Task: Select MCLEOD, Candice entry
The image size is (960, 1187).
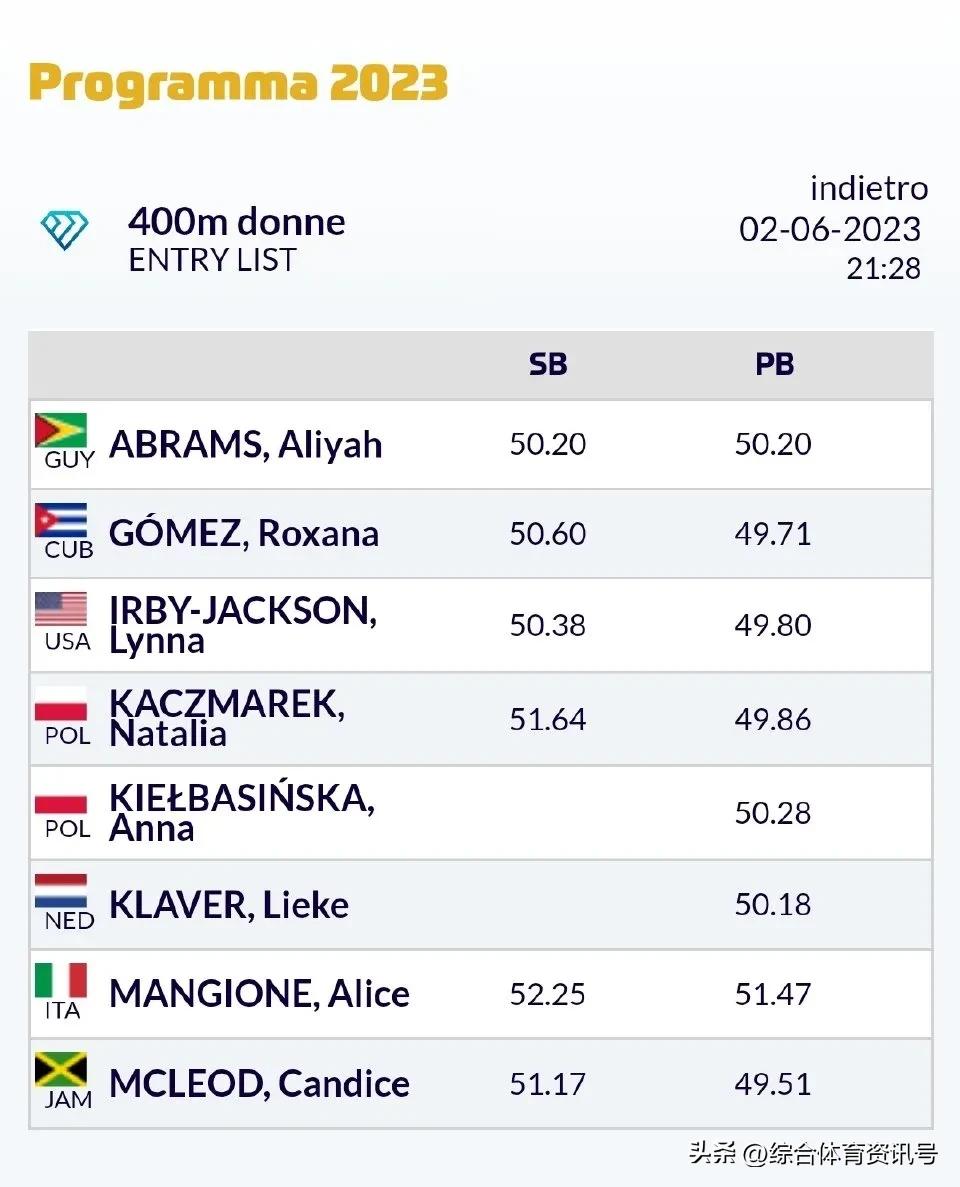Action: [x=259, y=1084]
